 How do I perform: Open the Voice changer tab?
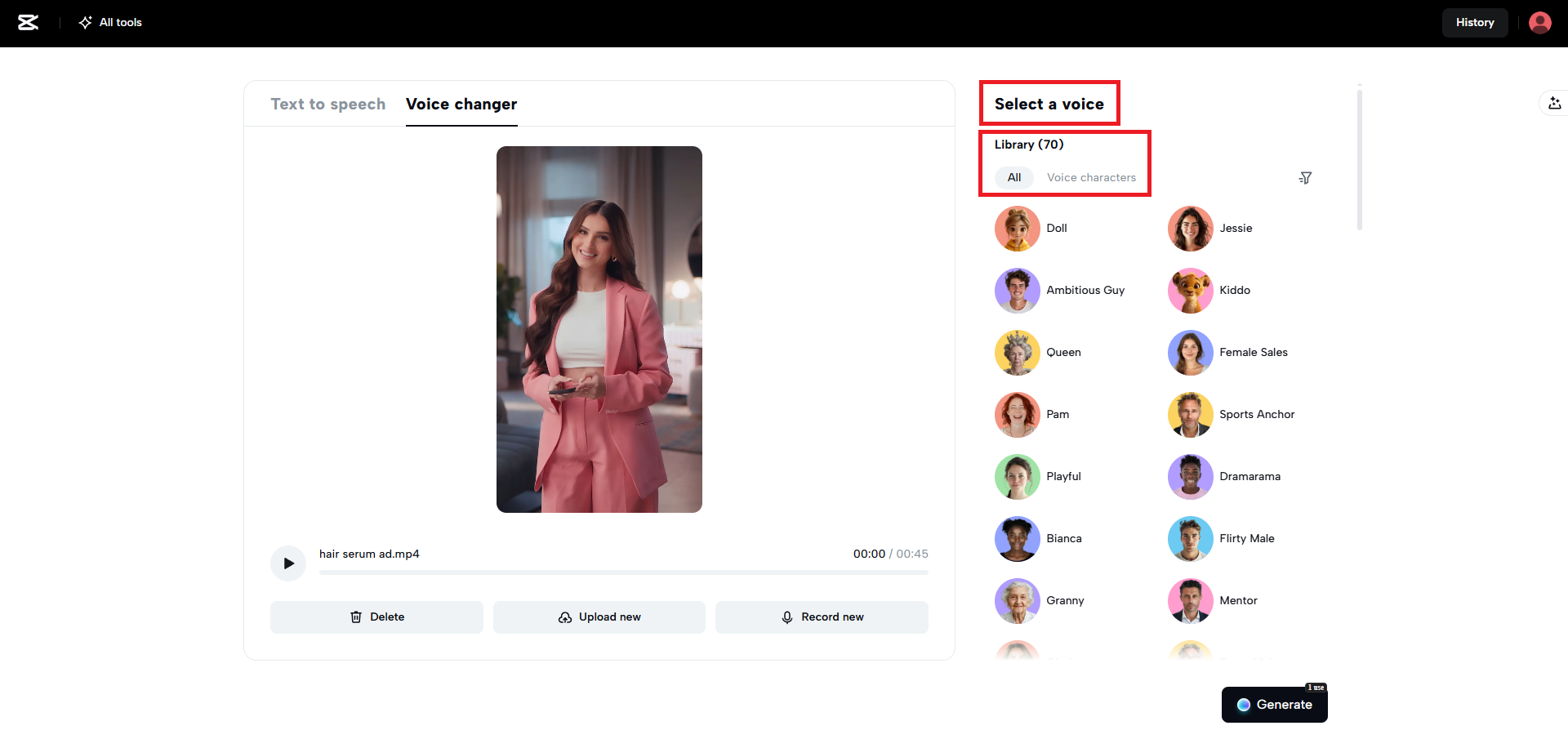pyautogui.click(x=461, y=104)
